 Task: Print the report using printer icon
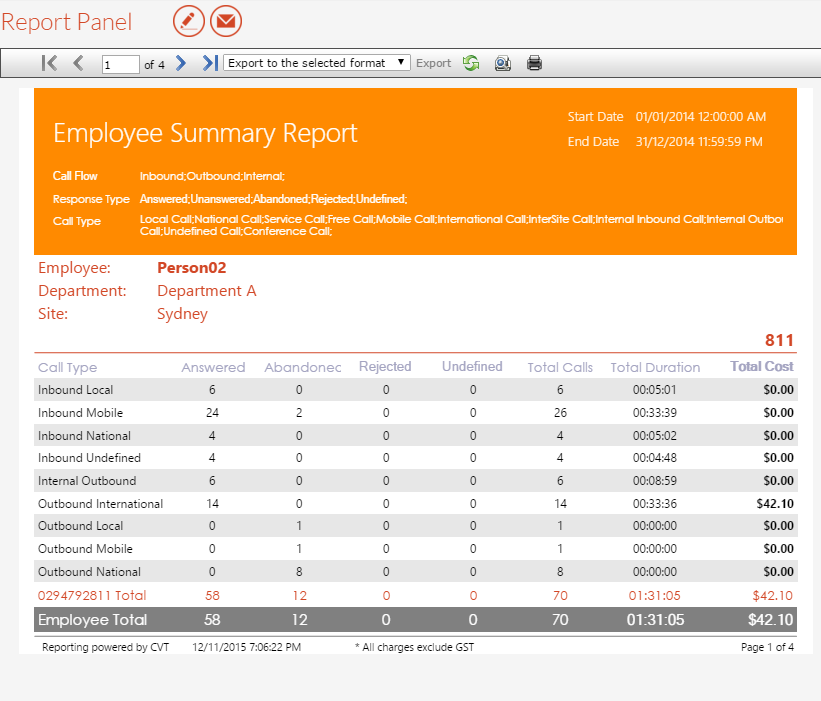[x=534, y=63]
